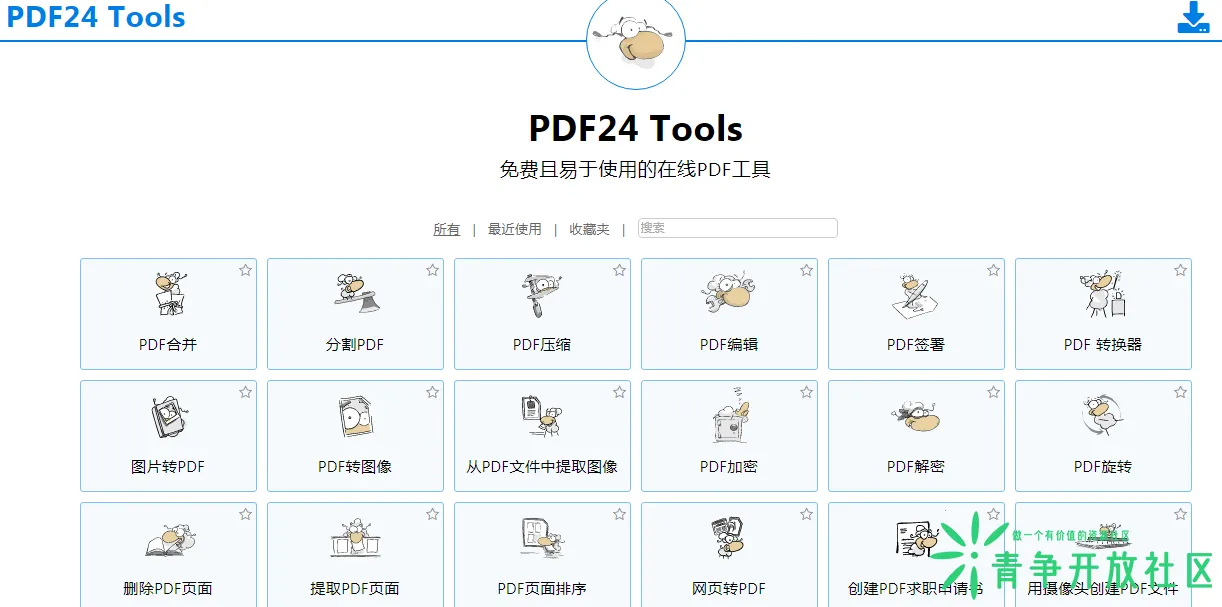Select the 所有 filter tab
Screen dimensions: 1222x607
coord(446,229)
